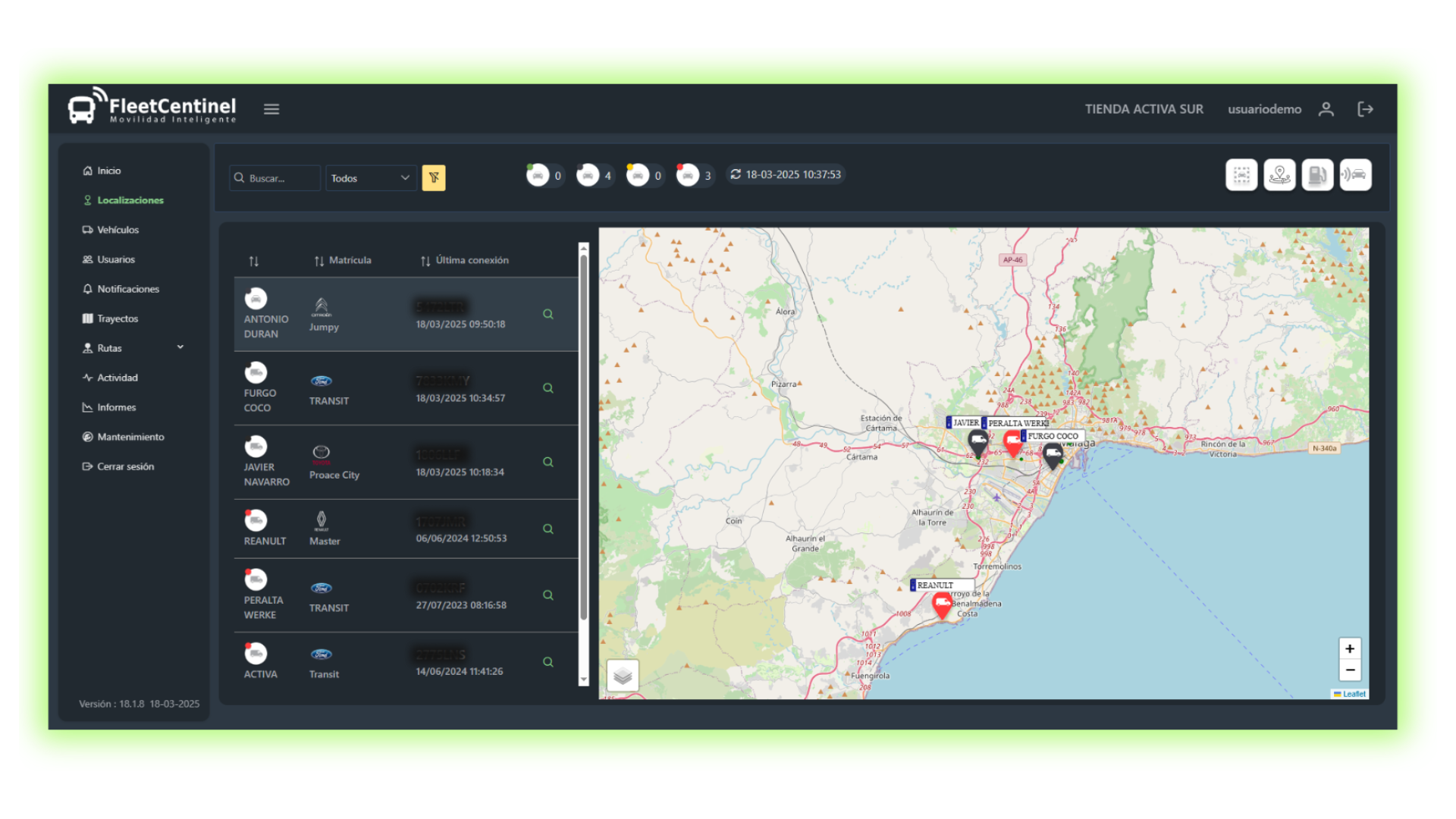Screen dimensions: 1456x819
Task: Click the scrollbar up arrow
Action: 583,248
